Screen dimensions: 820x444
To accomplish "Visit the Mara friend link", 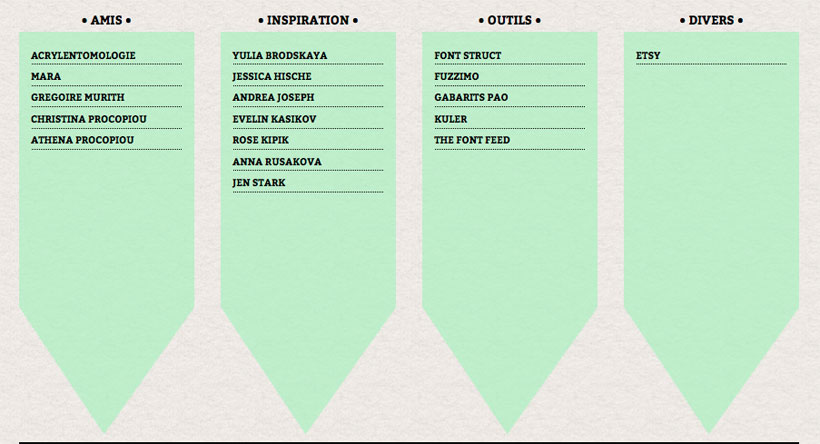I will [46, 76].
